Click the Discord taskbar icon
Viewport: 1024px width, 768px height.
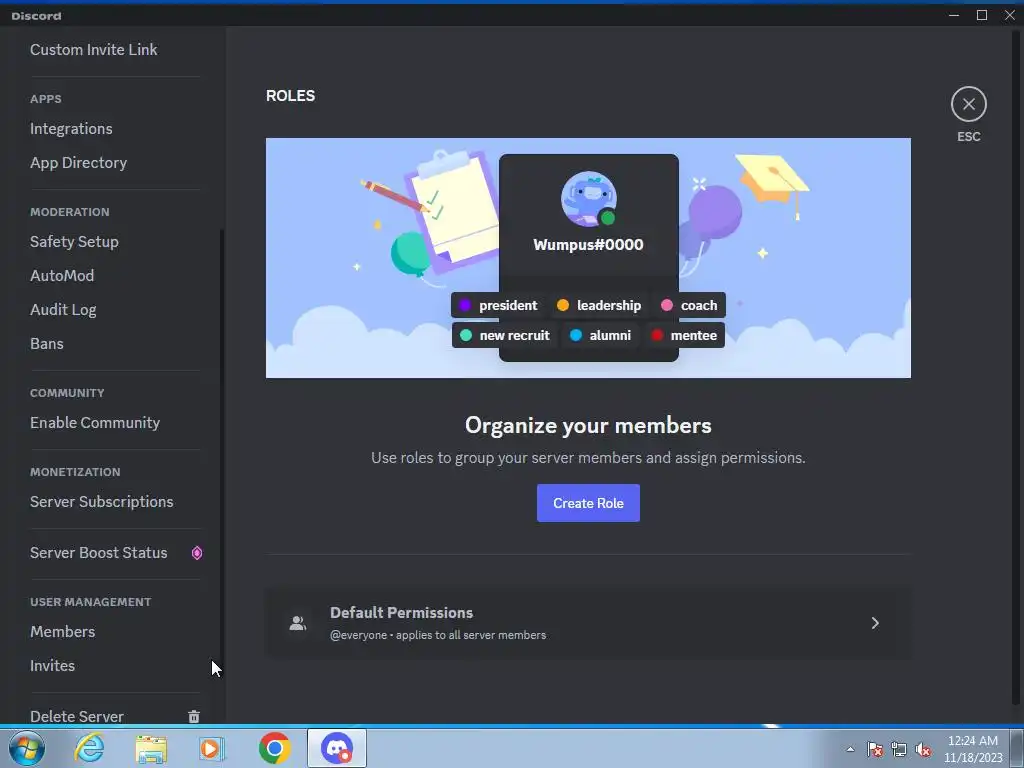click(x=337, y=748)
